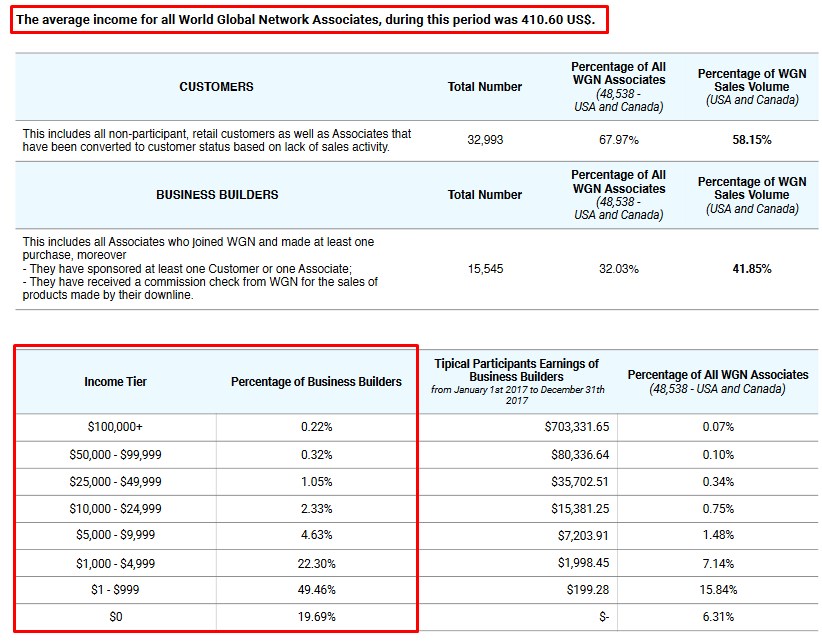The width and height of the screenshot is (822, 641).
Task: Click the 32.03% associates percentage
Action: click(619, 269)
